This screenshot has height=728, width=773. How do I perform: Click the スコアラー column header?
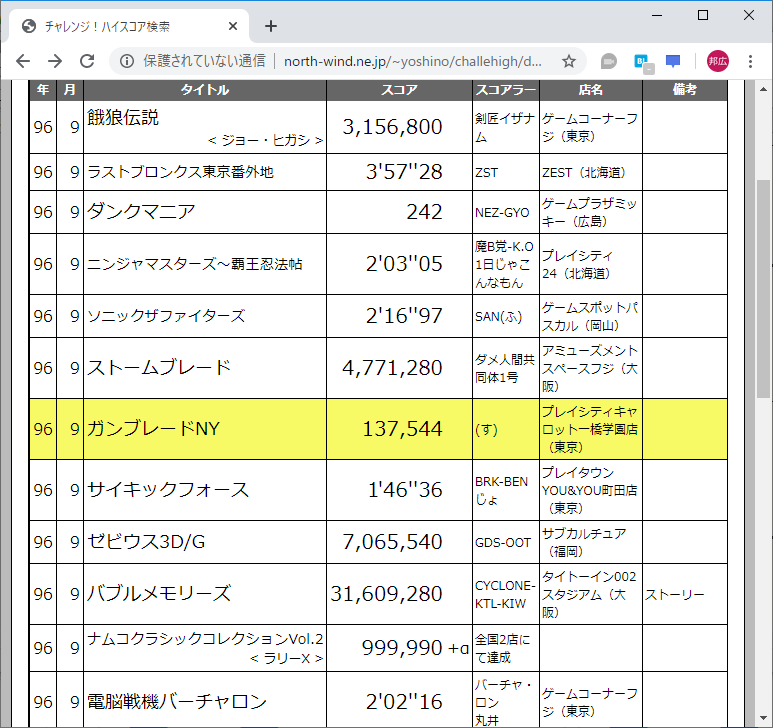tap(506, 90)
